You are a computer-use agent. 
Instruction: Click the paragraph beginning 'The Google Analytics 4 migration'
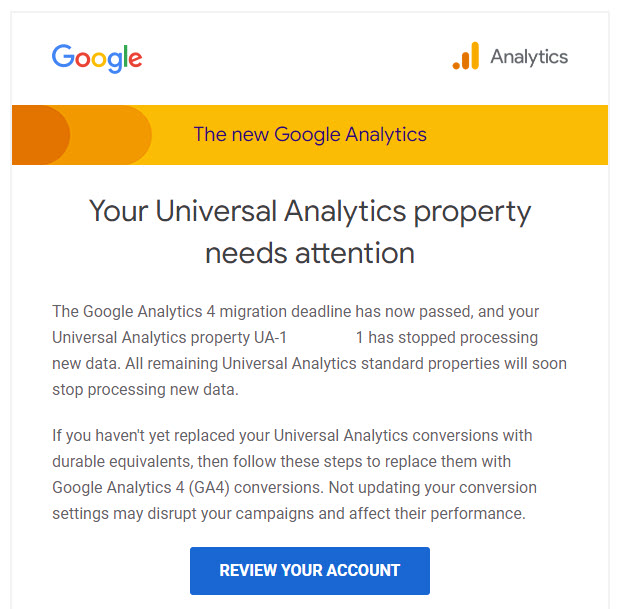[x=309, y=350]
